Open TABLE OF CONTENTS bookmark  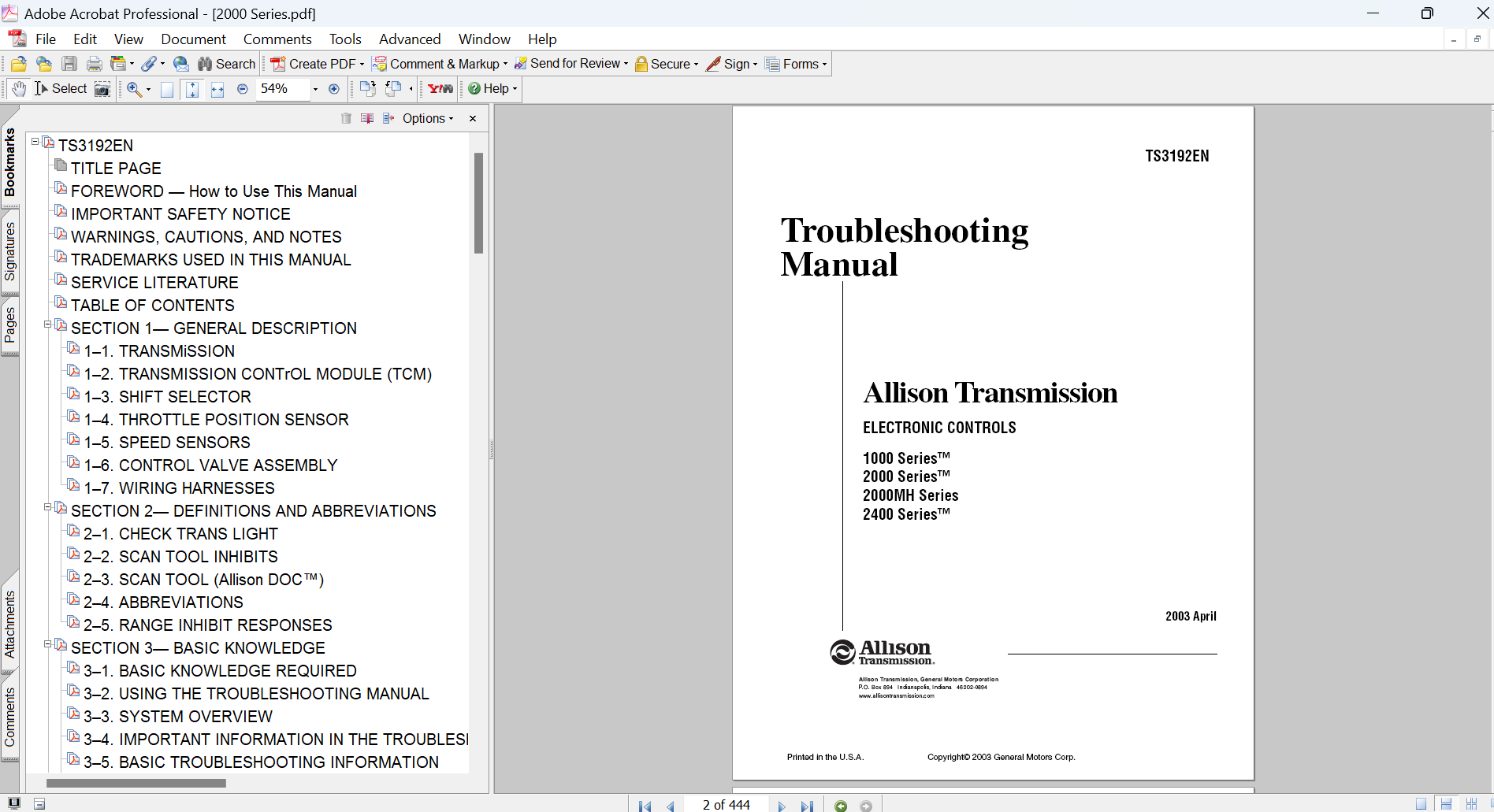152,306
